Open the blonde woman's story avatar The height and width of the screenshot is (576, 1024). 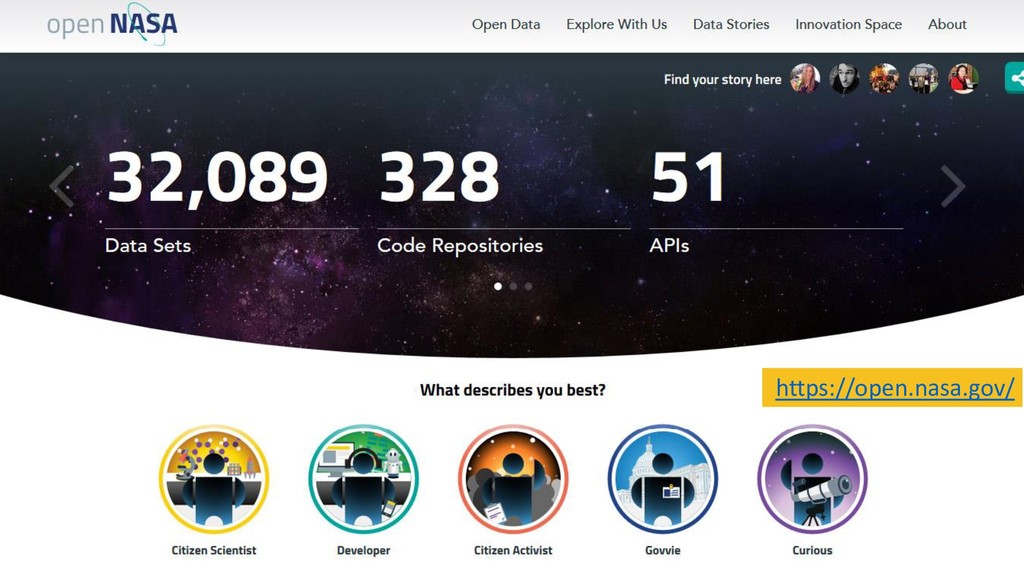point(805,79)
